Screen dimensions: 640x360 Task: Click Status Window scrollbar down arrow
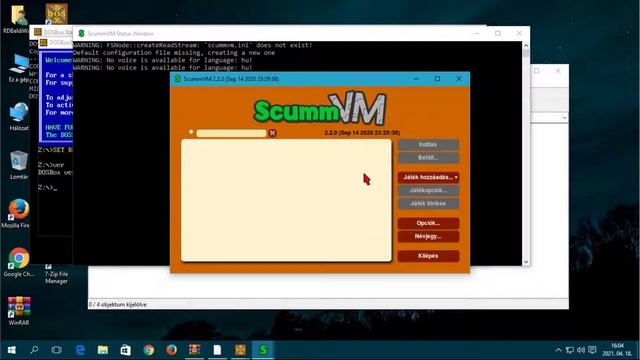pos(526,262)
